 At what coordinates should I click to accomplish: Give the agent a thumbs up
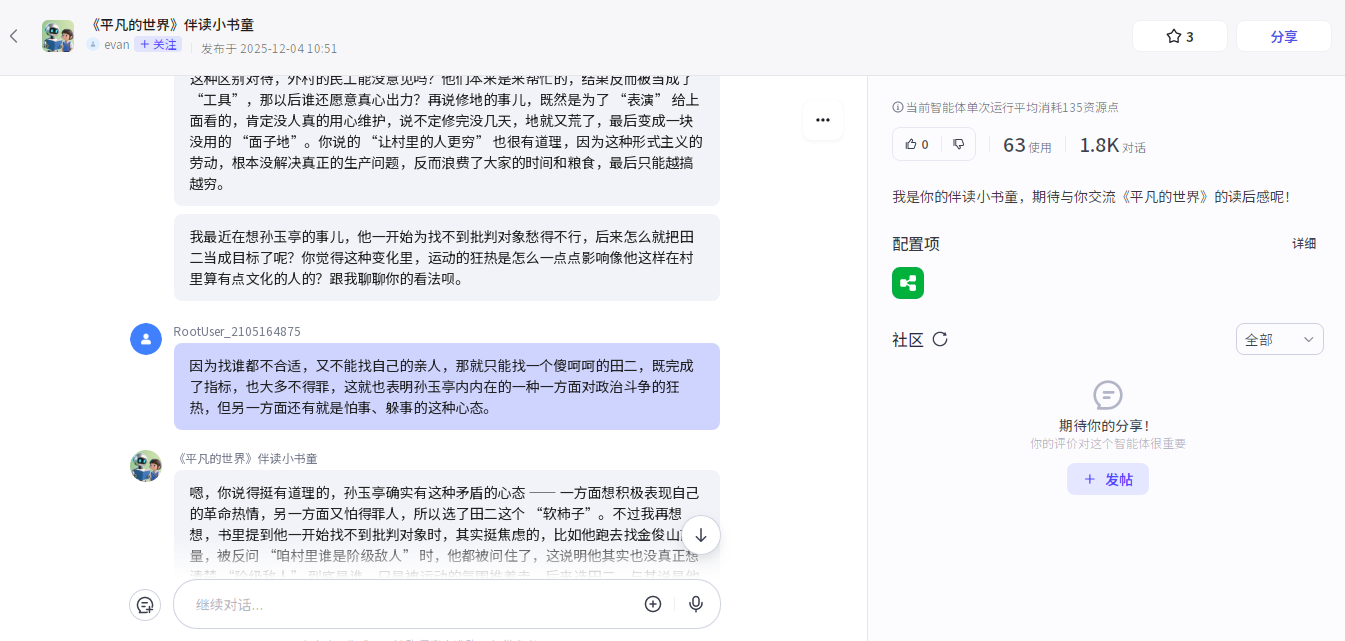click(x=916, y=144)
